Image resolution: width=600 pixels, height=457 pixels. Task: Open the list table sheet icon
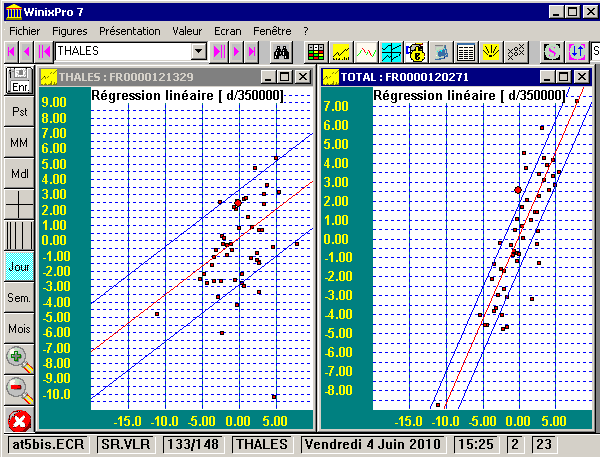(466, 52)
